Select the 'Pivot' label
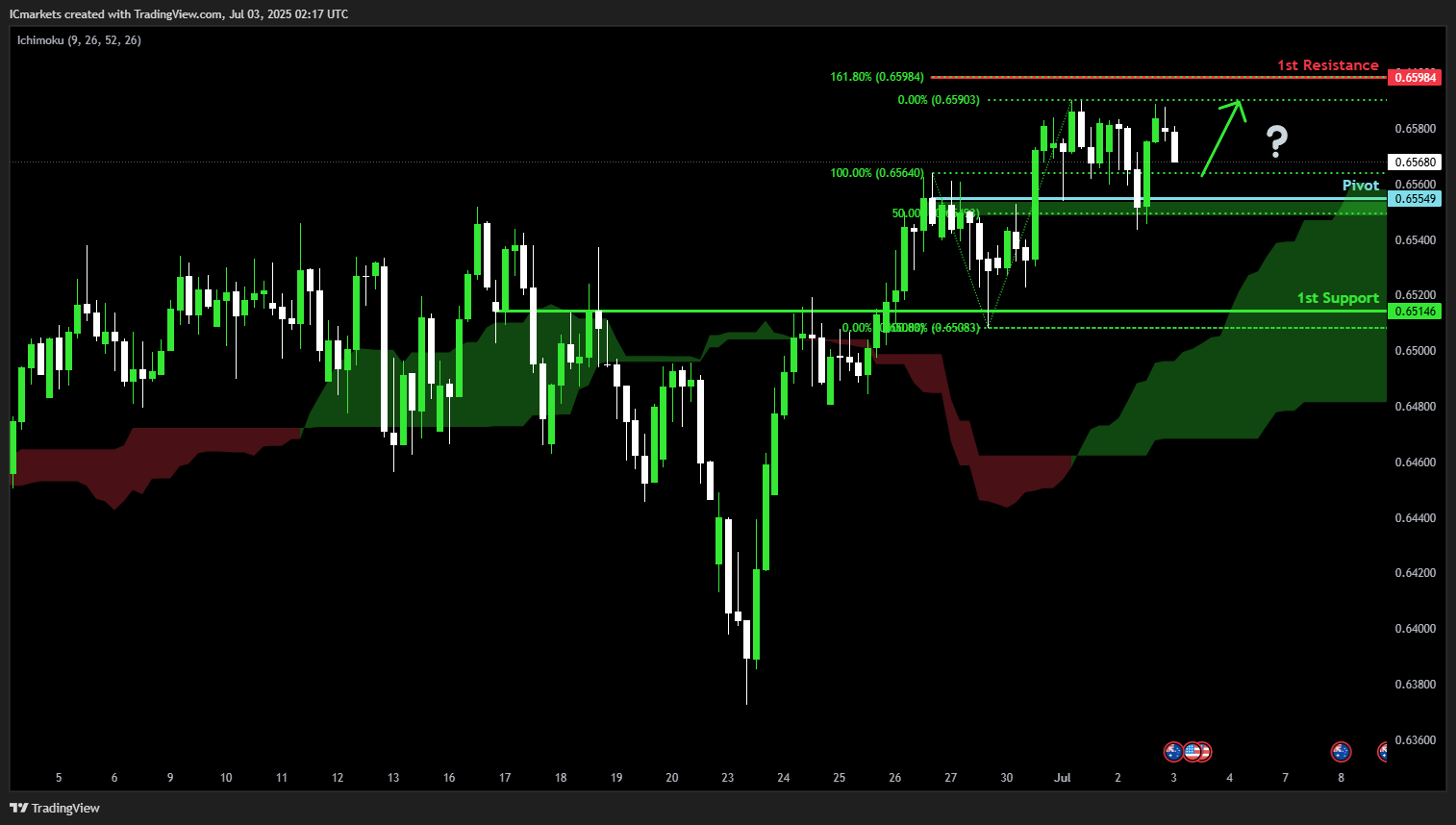The width and height of the screenshot is (1456, 825). click(1361, 186)
